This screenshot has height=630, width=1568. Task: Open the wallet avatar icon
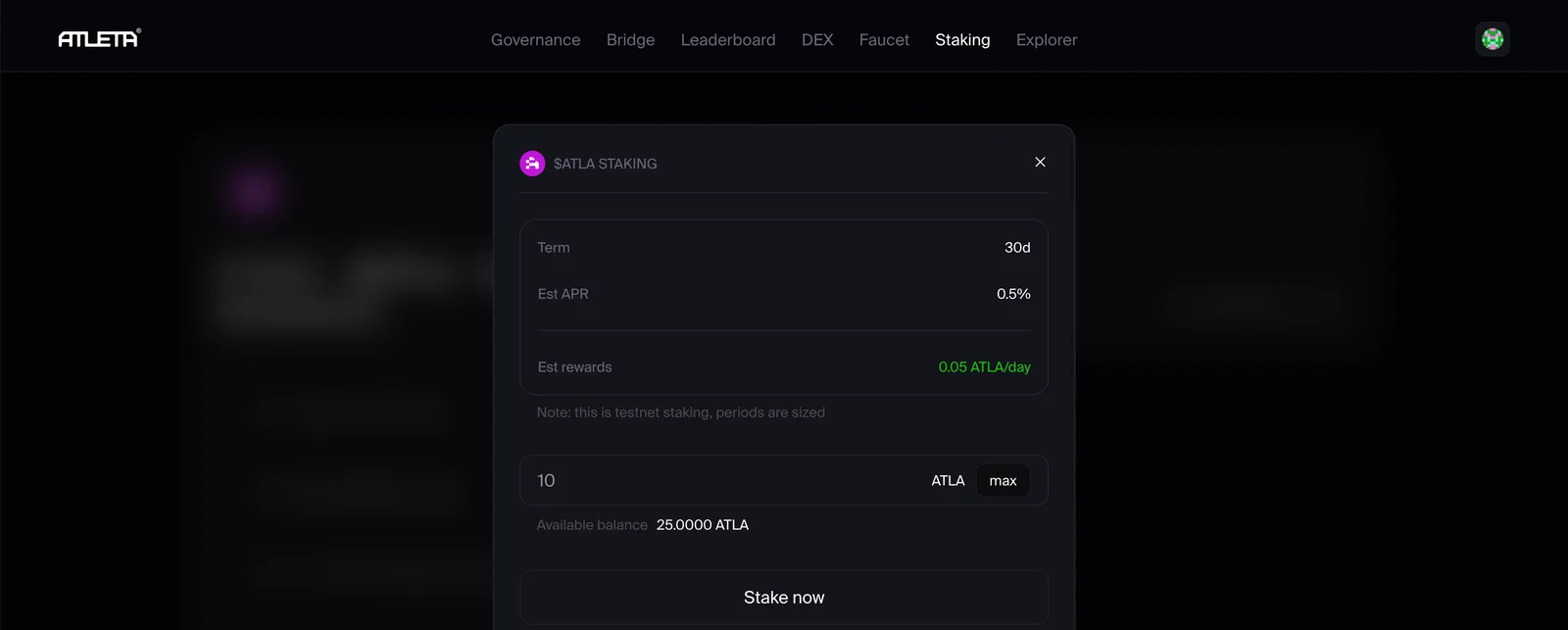pyautogui.click(x=1493, y=39)
